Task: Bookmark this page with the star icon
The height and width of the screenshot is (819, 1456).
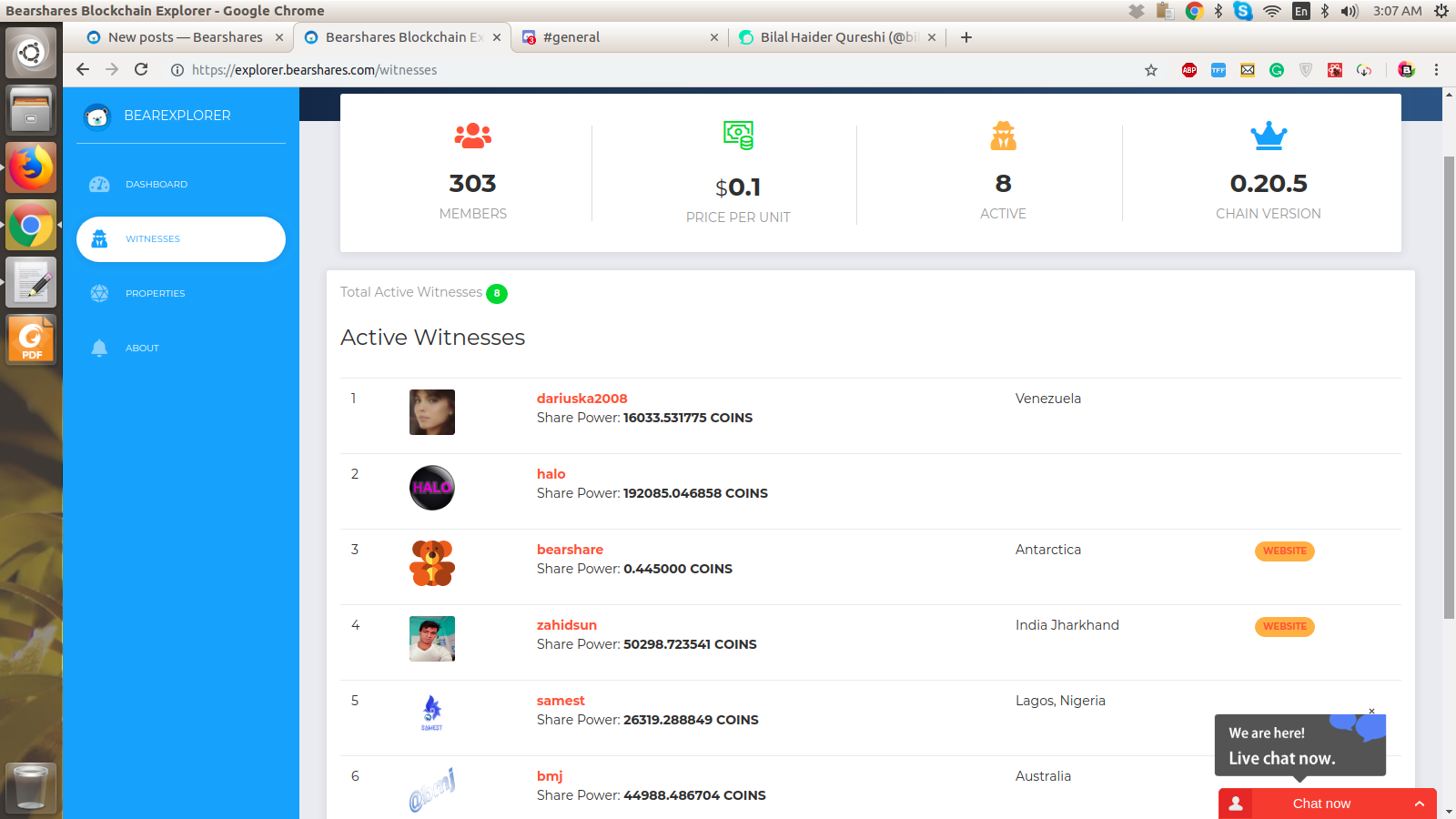Action: pyautogui.click(x=1151, y=70)
